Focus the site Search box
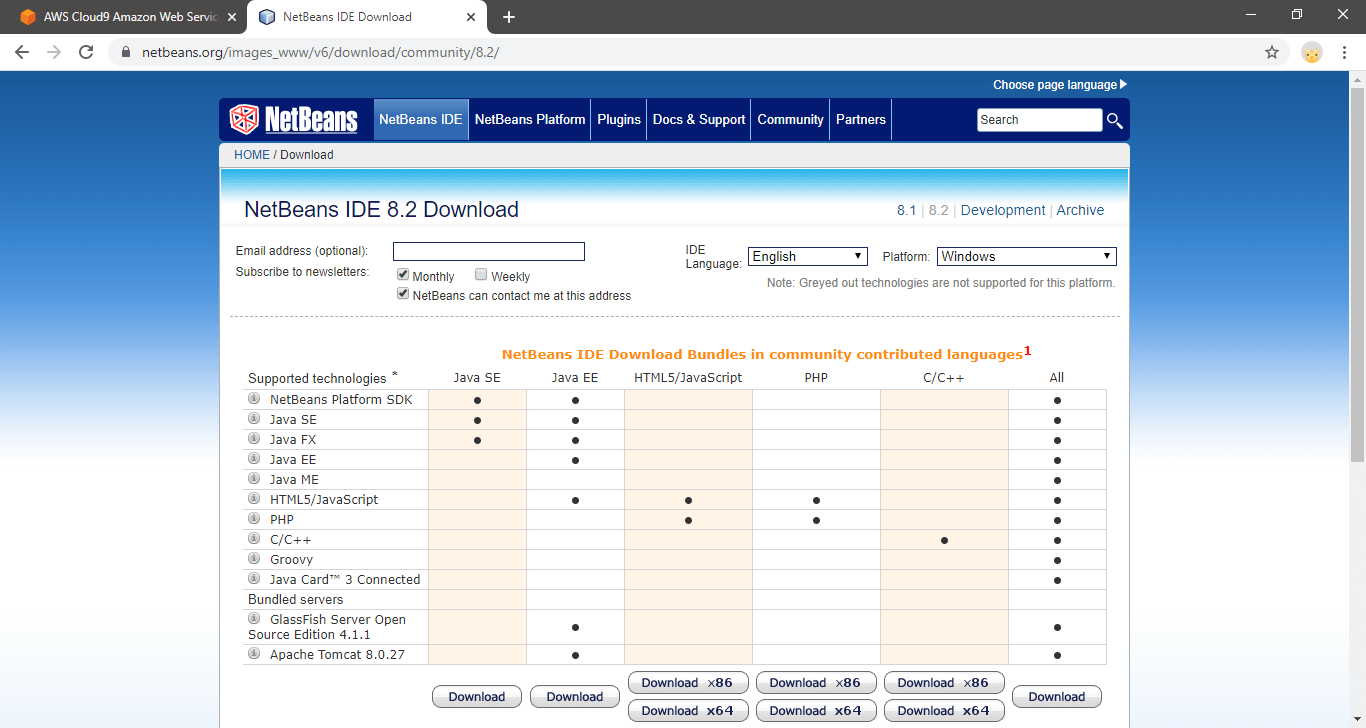This screenshot has width=1366, height=728. [1039, 120]
